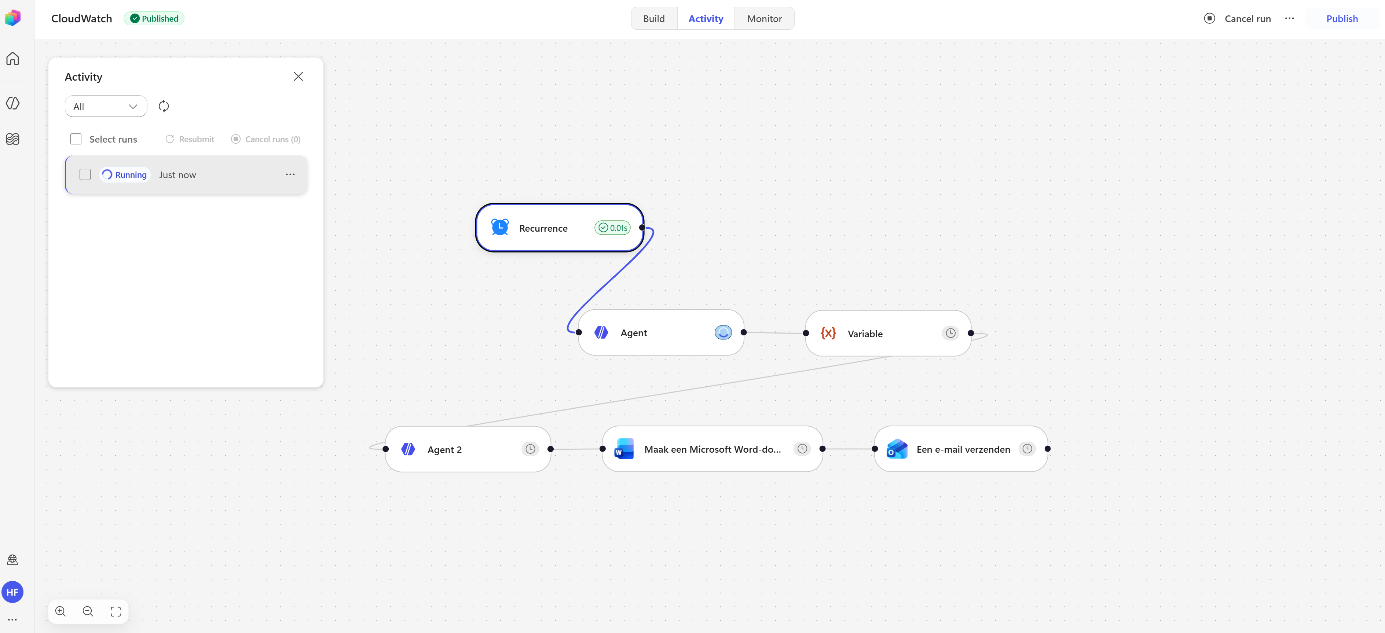This screenshot has width=1385, height=633.
Task: Click output connector dot of Recurrence node
Action: point(642,228)
